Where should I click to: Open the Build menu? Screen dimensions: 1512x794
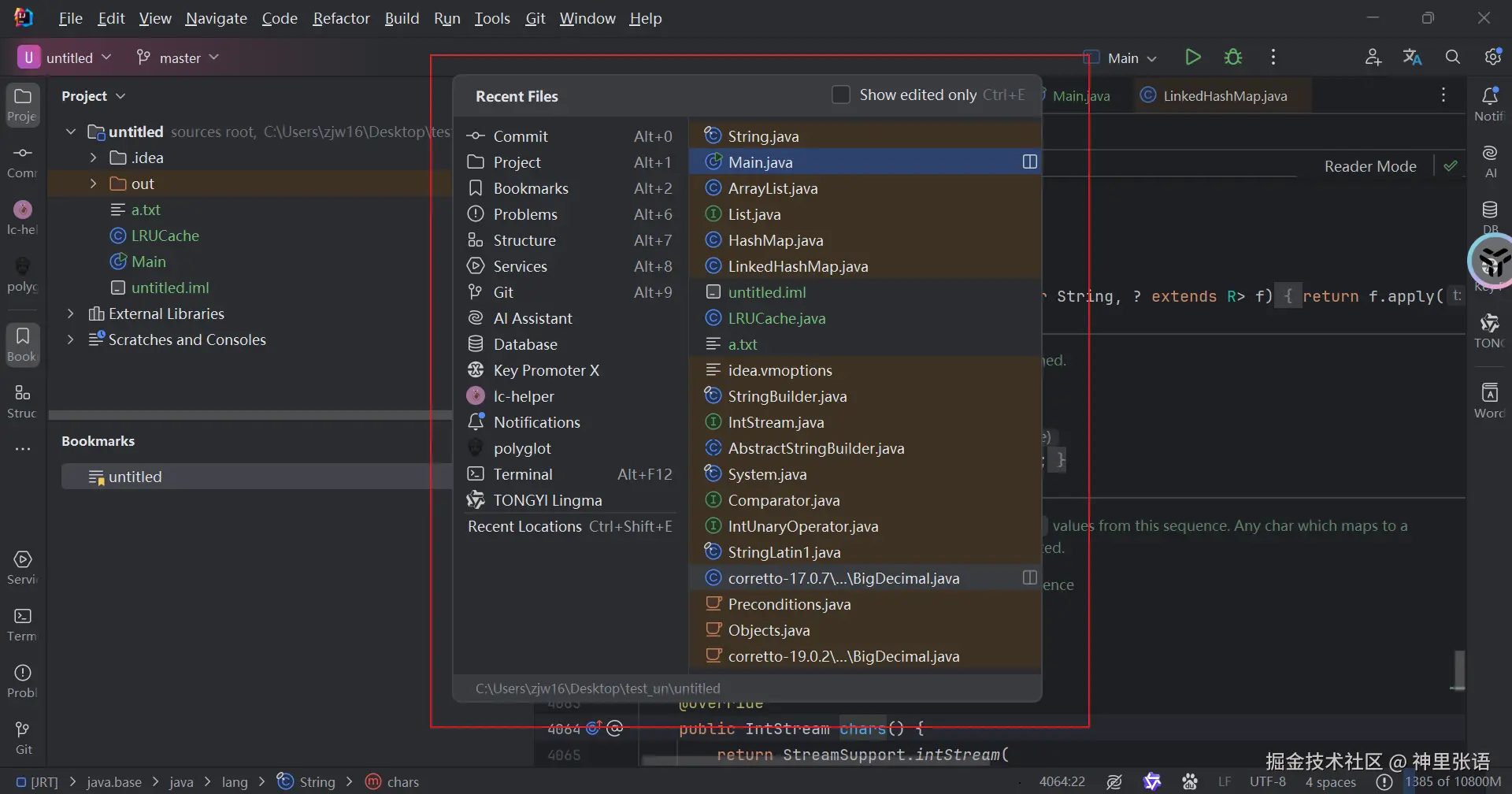[x=402, y=18]
